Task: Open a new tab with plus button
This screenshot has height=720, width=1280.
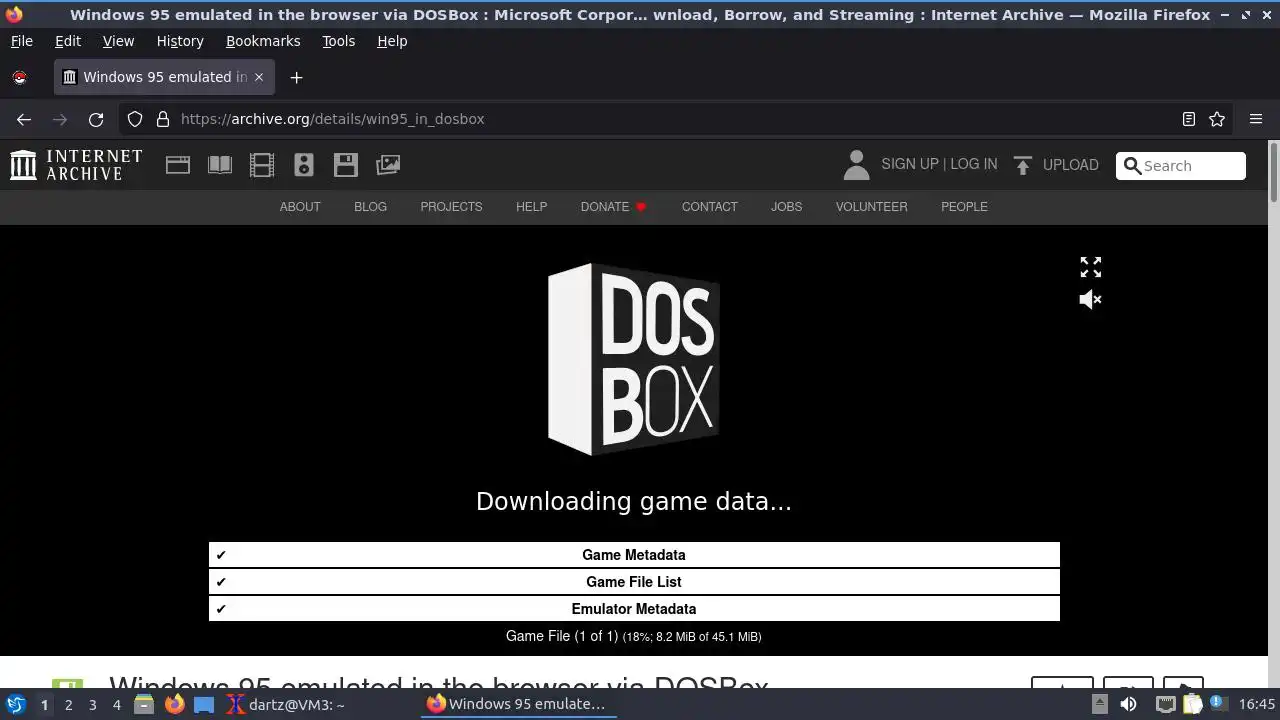Action: point(296,77)
